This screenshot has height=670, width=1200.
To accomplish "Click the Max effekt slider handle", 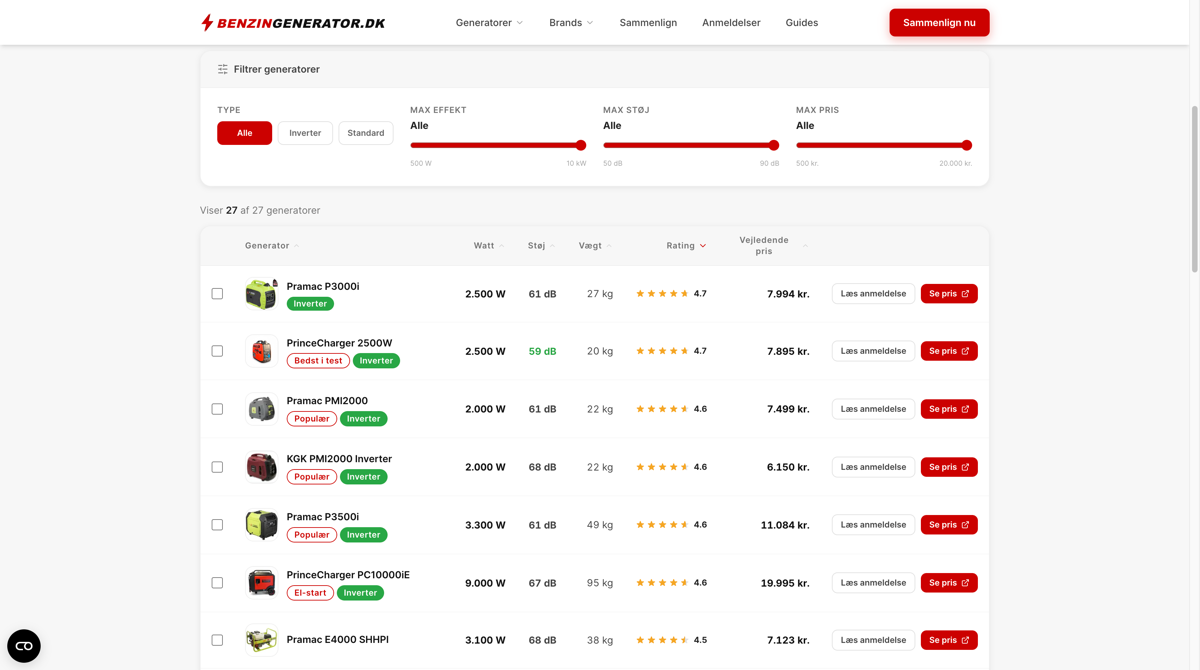I will (x=581, y=146).
